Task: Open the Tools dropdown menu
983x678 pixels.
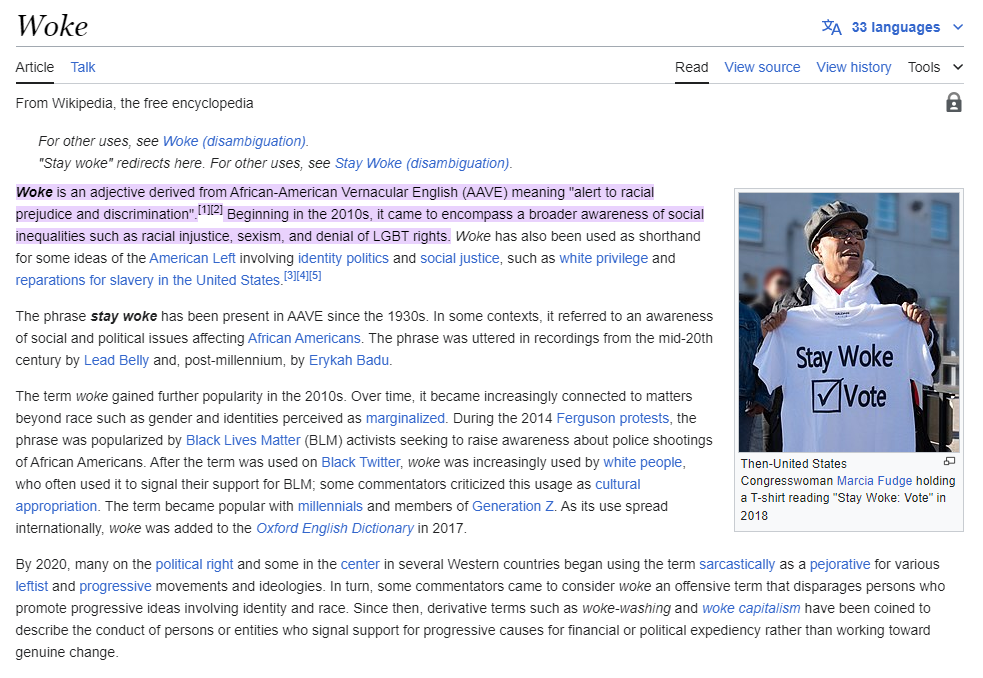Action: coord(935,67)
